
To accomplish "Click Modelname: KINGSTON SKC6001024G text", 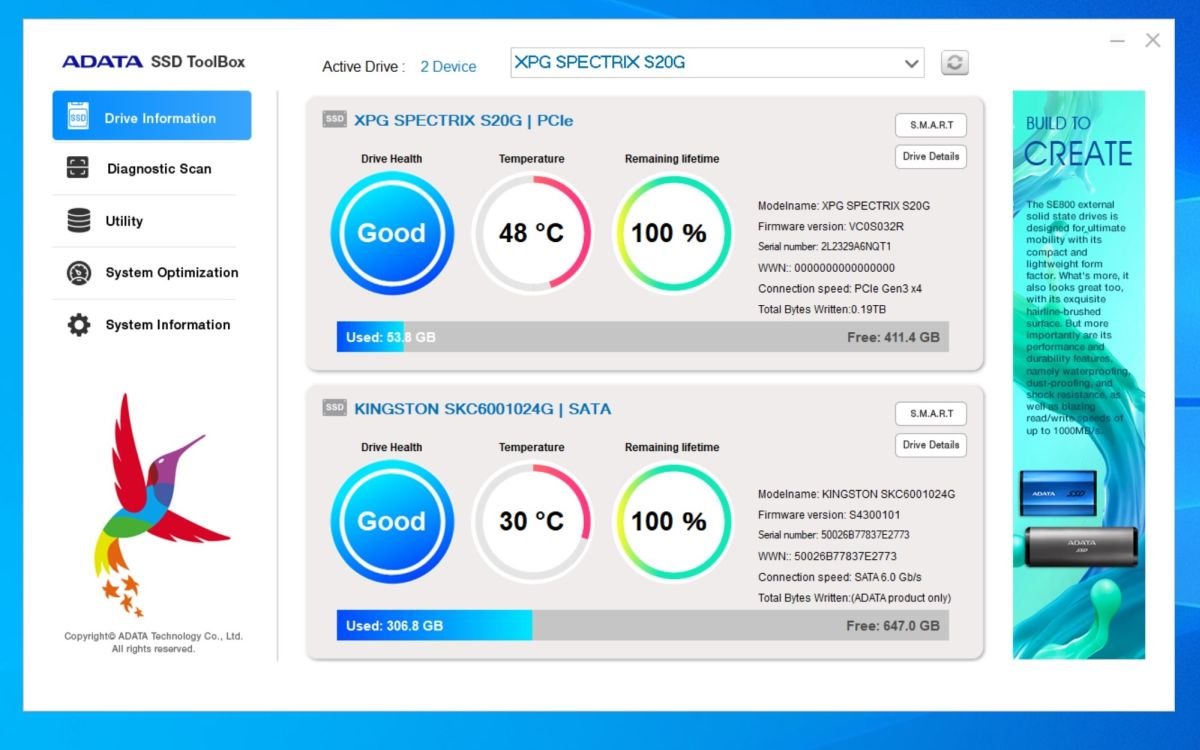I will tap(857, 494).
